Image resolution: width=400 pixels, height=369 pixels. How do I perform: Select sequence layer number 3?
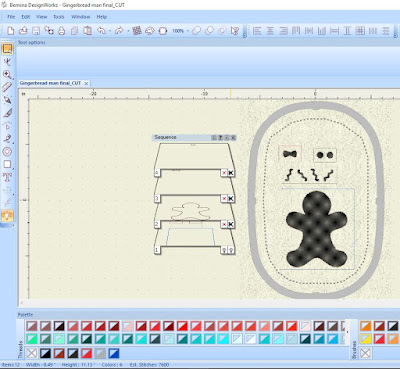click(x=157, y=199)
